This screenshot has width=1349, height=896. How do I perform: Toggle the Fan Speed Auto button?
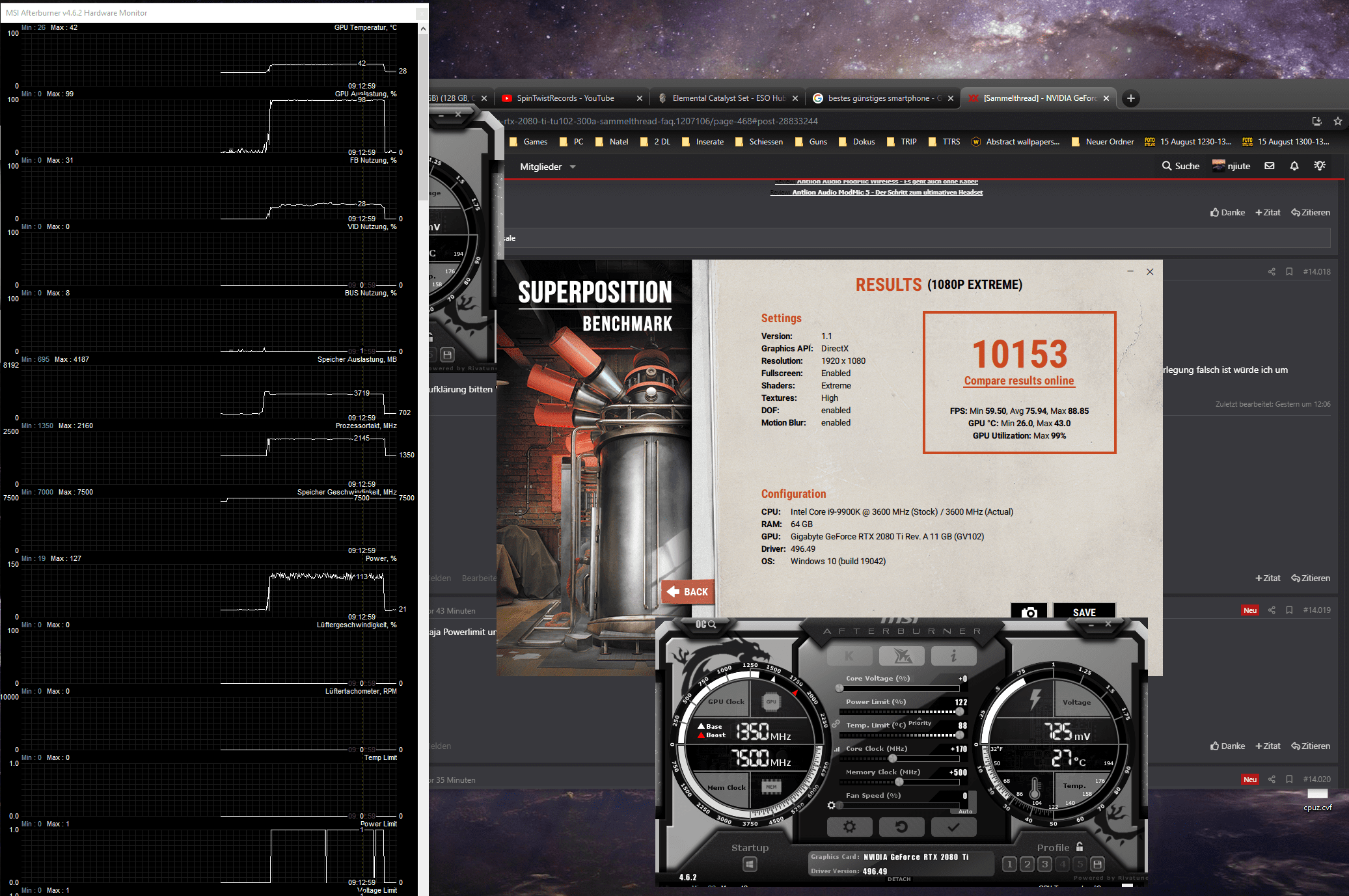(965, 811)
